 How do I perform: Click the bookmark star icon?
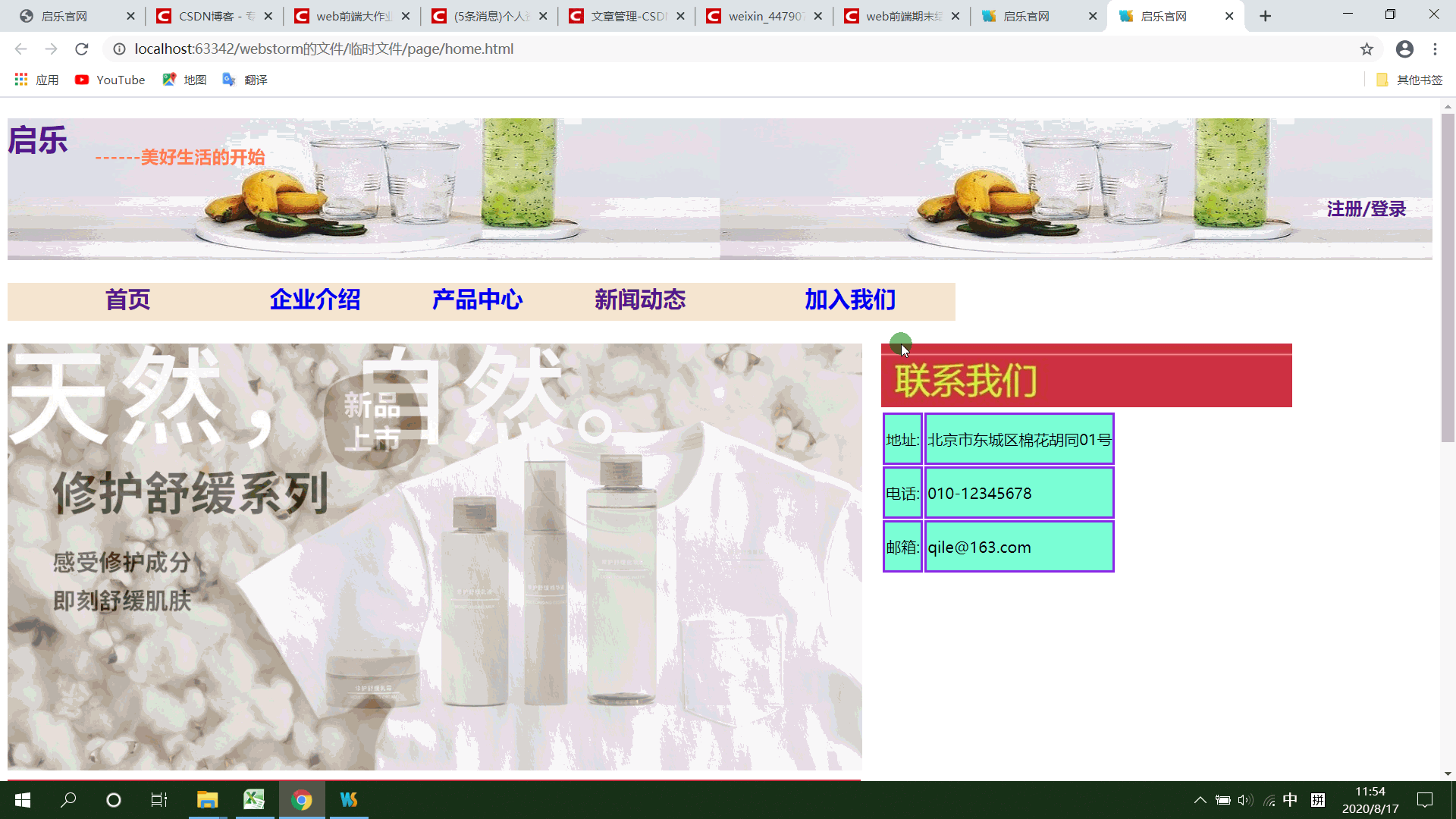[1367, 49]
